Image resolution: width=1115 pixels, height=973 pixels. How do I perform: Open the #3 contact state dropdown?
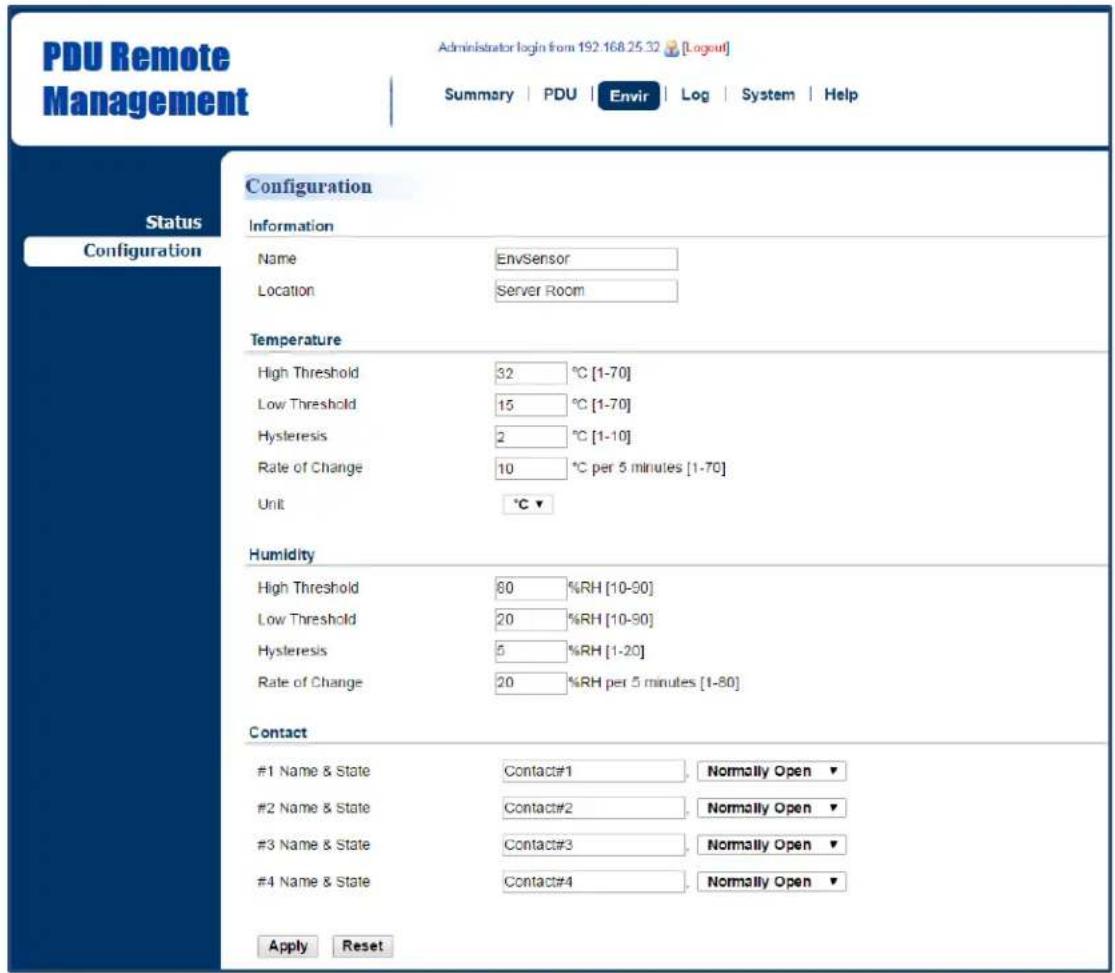(x=772, y=845)
